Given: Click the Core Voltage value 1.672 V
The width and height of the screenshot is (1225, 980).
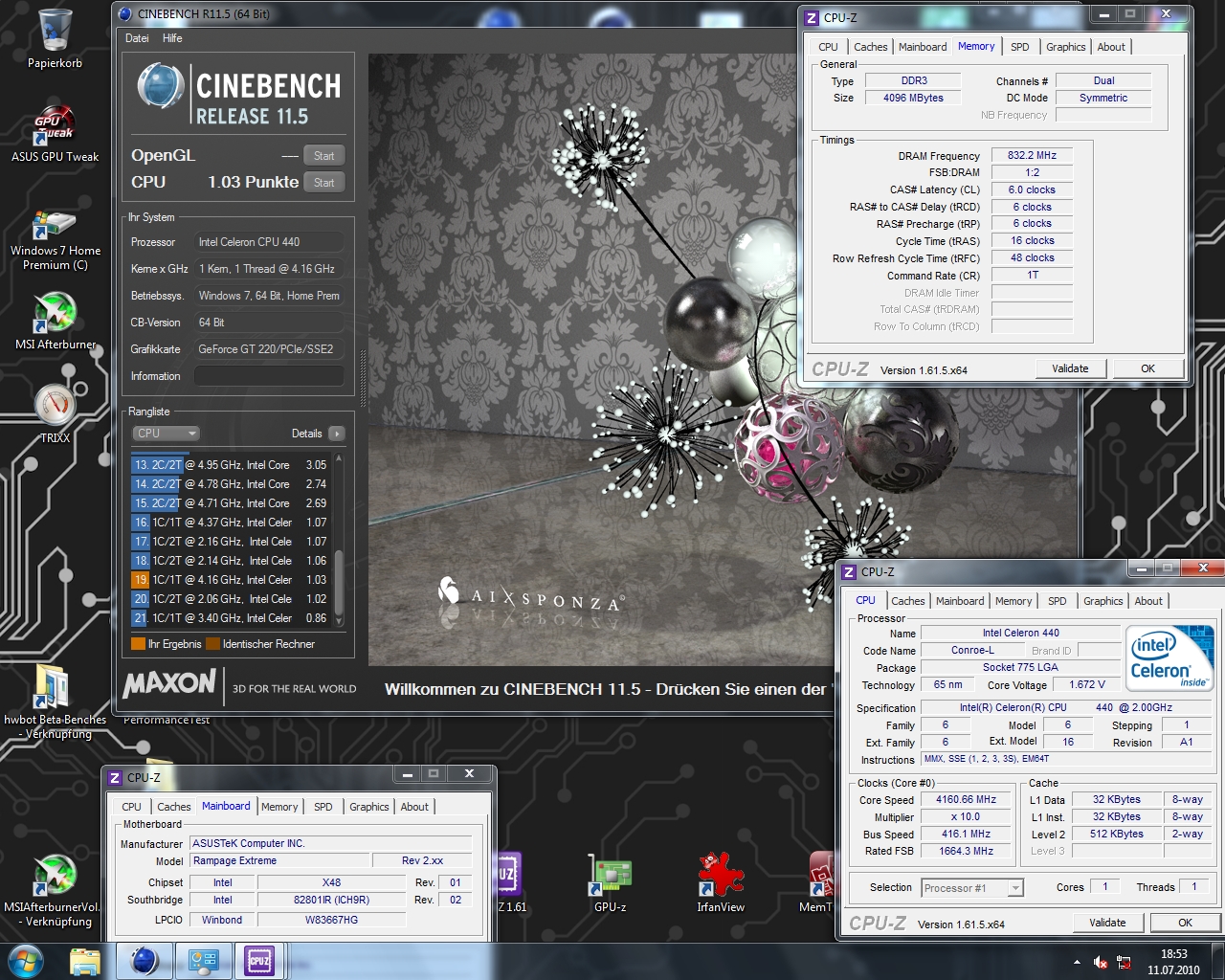Looking at the screenshot, I should tap(1086, 684).
